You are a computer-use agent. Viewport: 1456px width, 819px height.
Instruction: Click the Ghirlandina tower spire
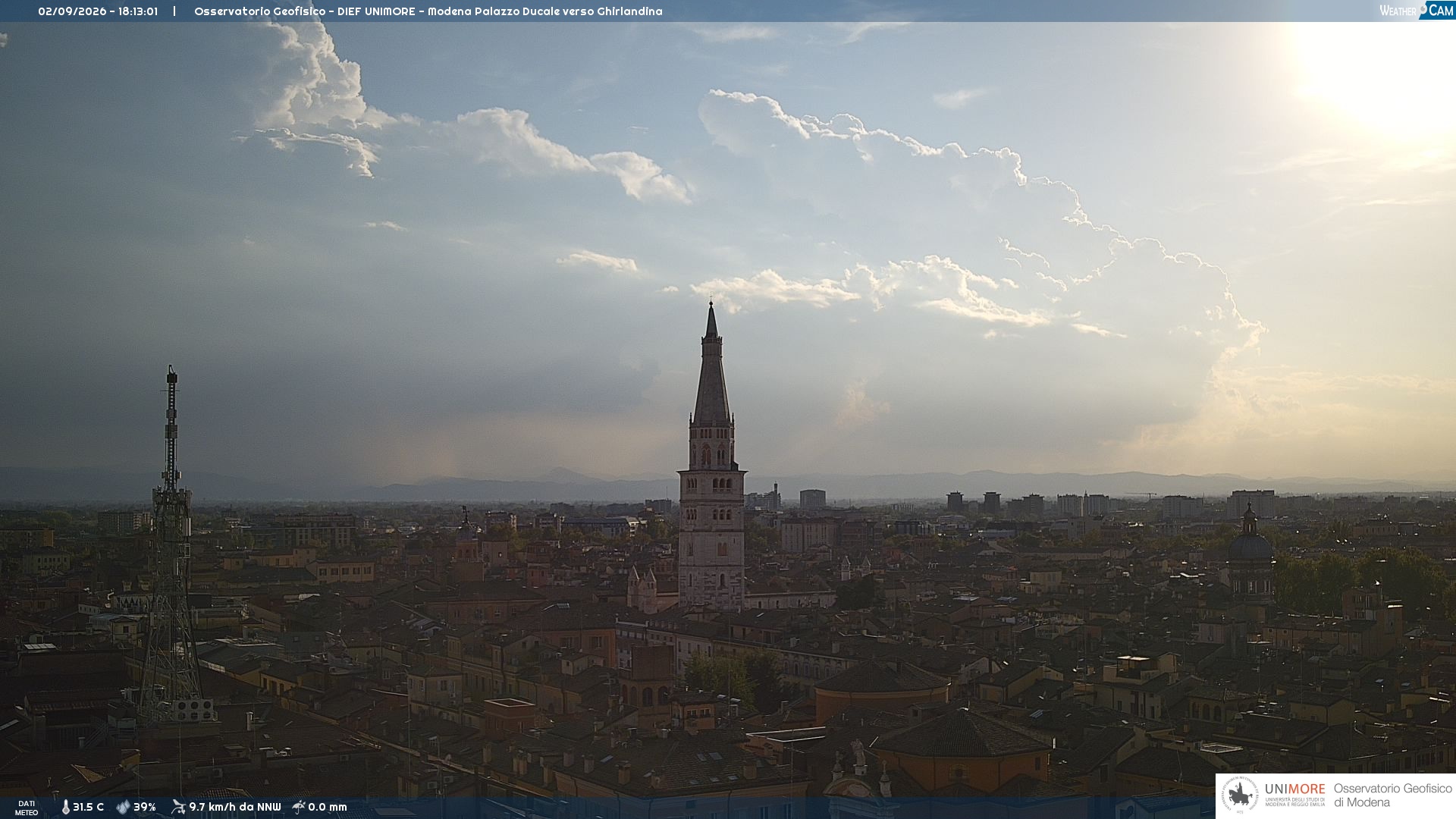point(711,362)
